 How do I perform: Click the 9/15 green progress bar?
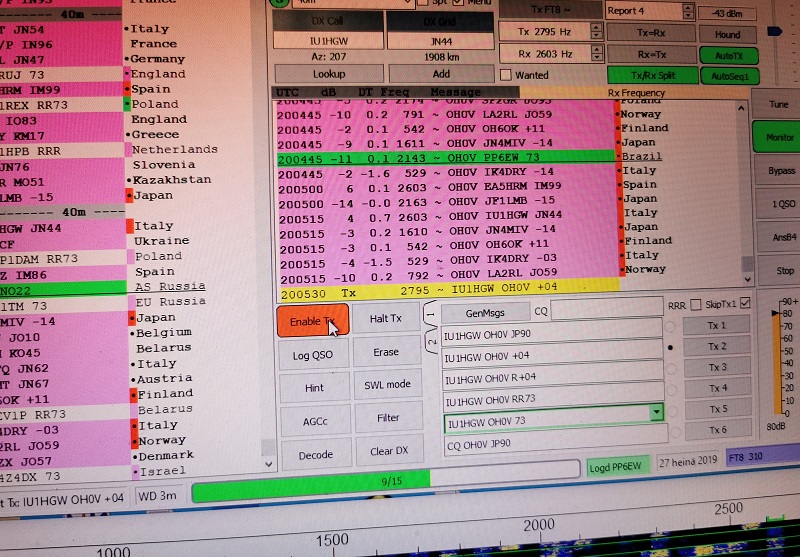386,480
